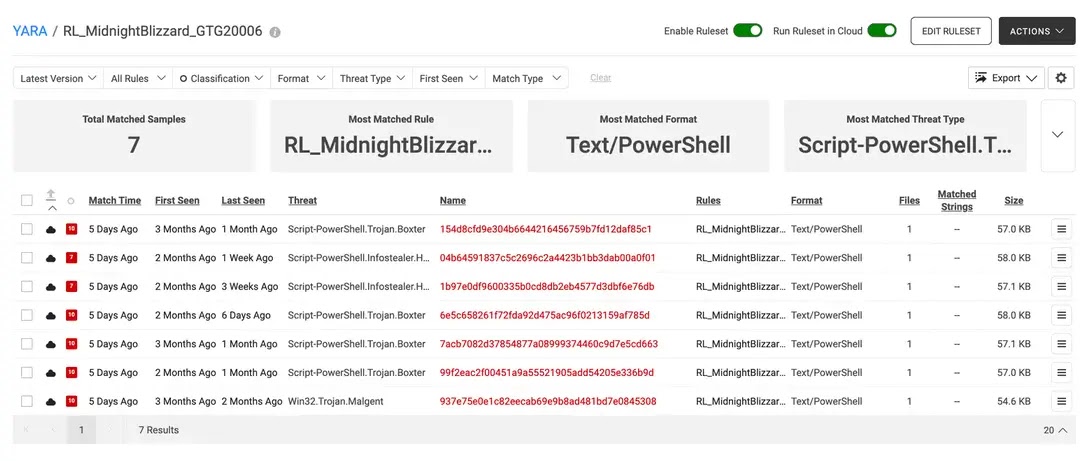Open row menu for 04b64591837c5c26 sample

point(1061,258)
